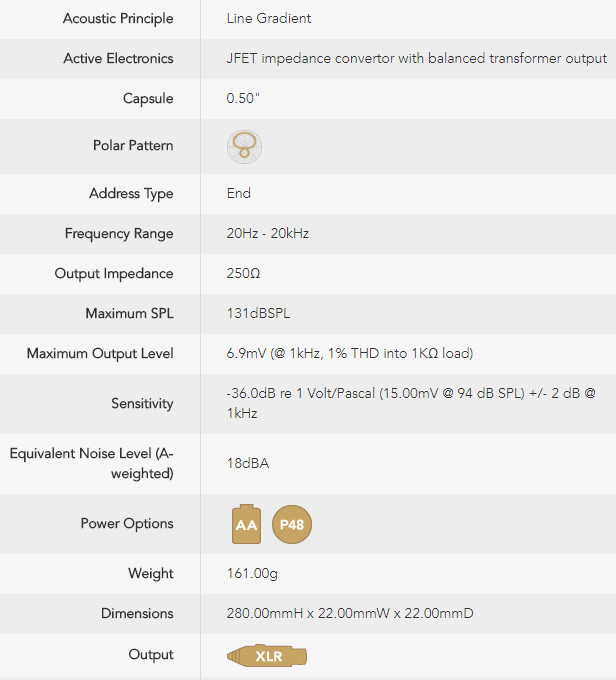Screen dimensions: 616x680
Task: Click the 18dBA equivalent noise value
Action: (248, 463)
